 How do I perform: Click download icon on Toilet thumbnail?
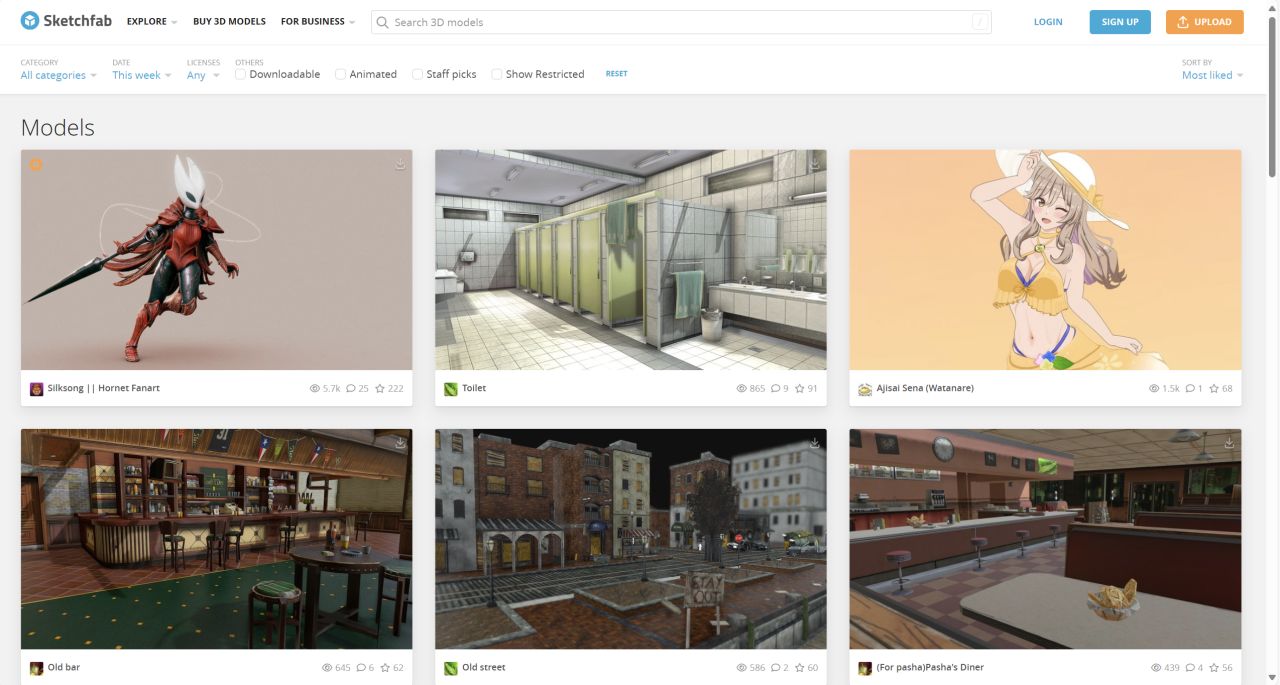point(814,164)
